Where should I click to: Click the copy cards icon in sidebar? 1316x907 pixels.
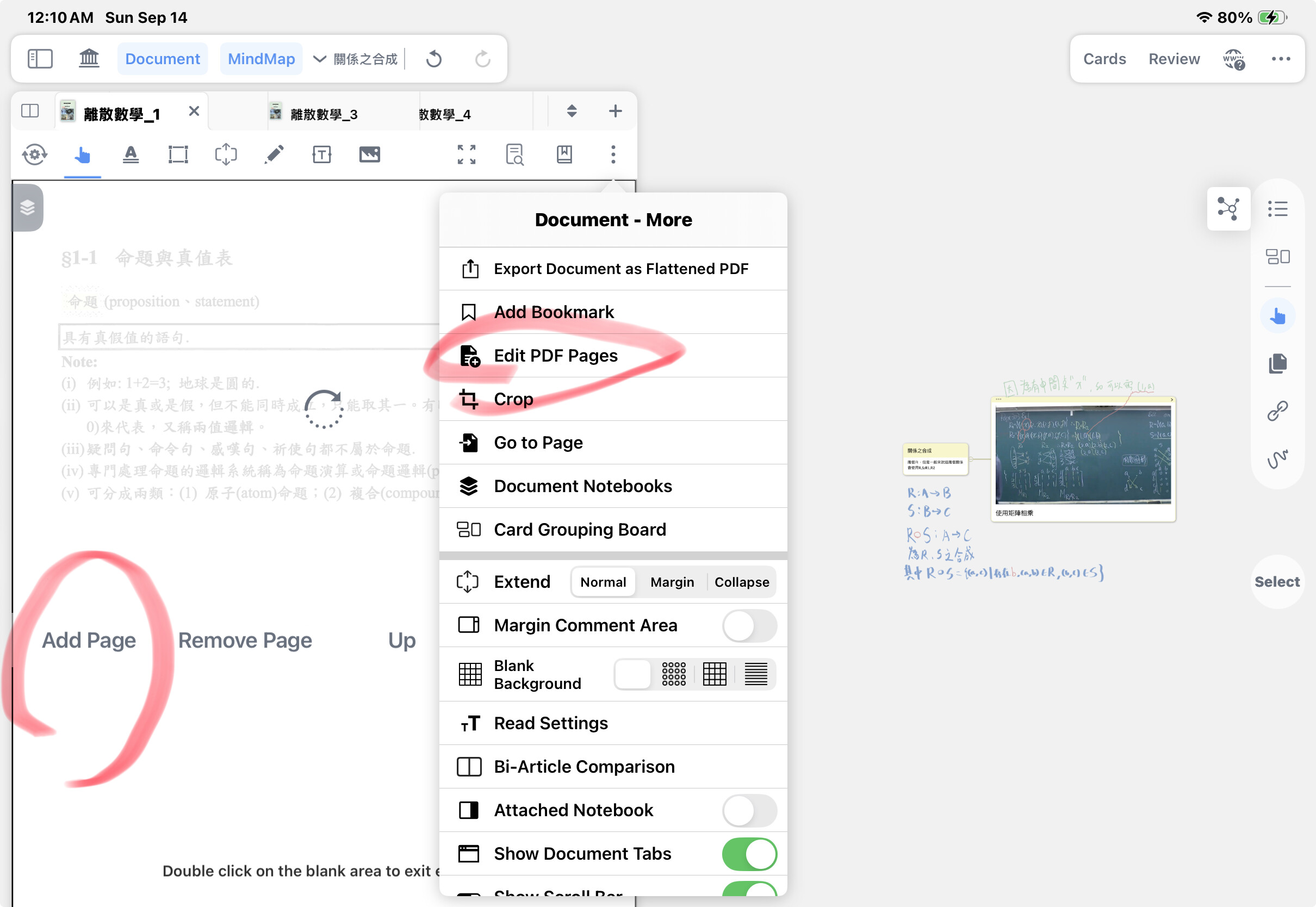click(x=1278, y=363)
